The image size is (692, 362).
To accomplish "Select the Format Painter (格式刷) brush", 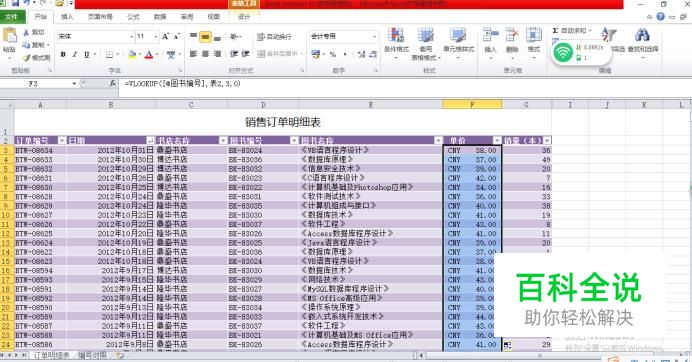I will click(x=26, y=57).
